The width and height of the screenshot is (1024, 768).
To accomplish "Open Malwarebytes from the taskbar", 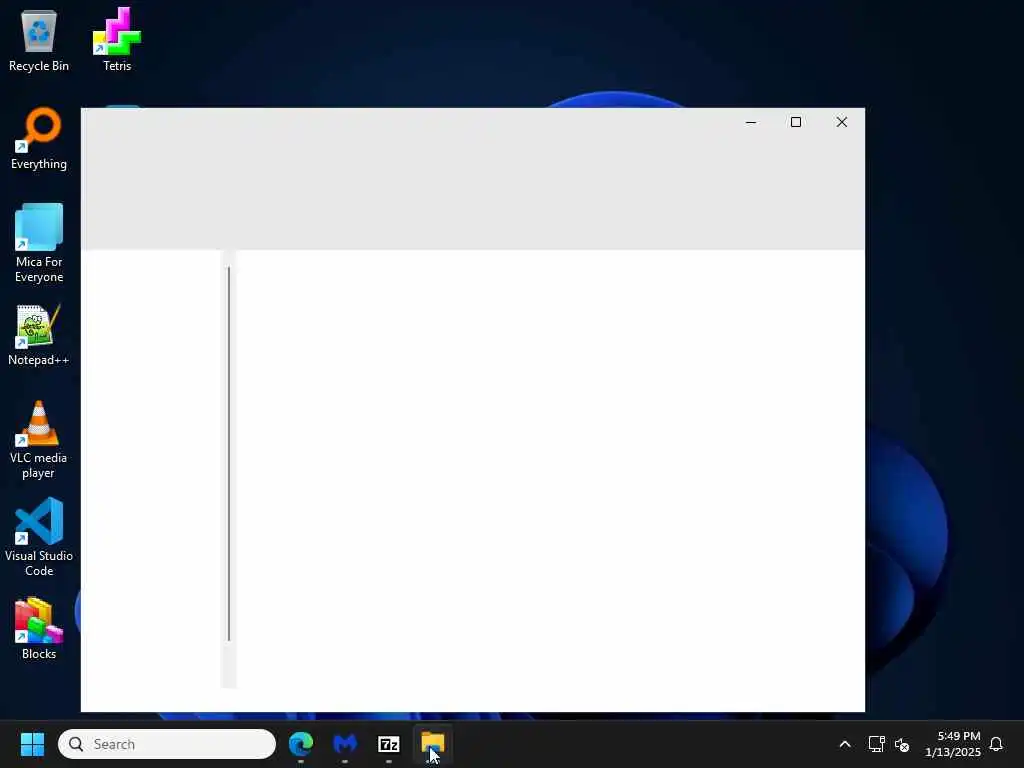I will point(345,744).
